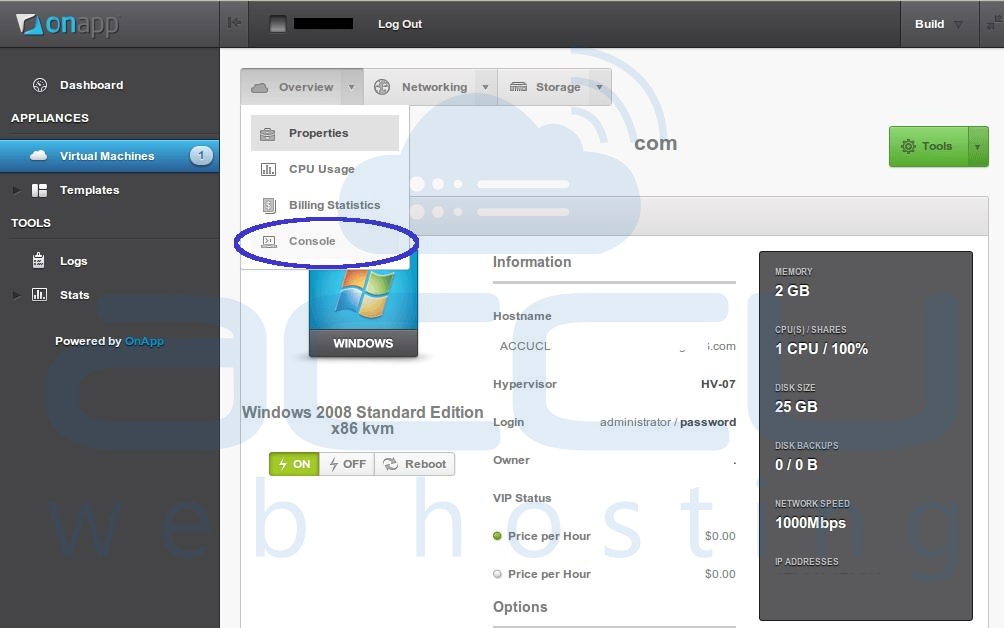
Task: Click the Templates layout icon
Action: (x=40, y=190)
